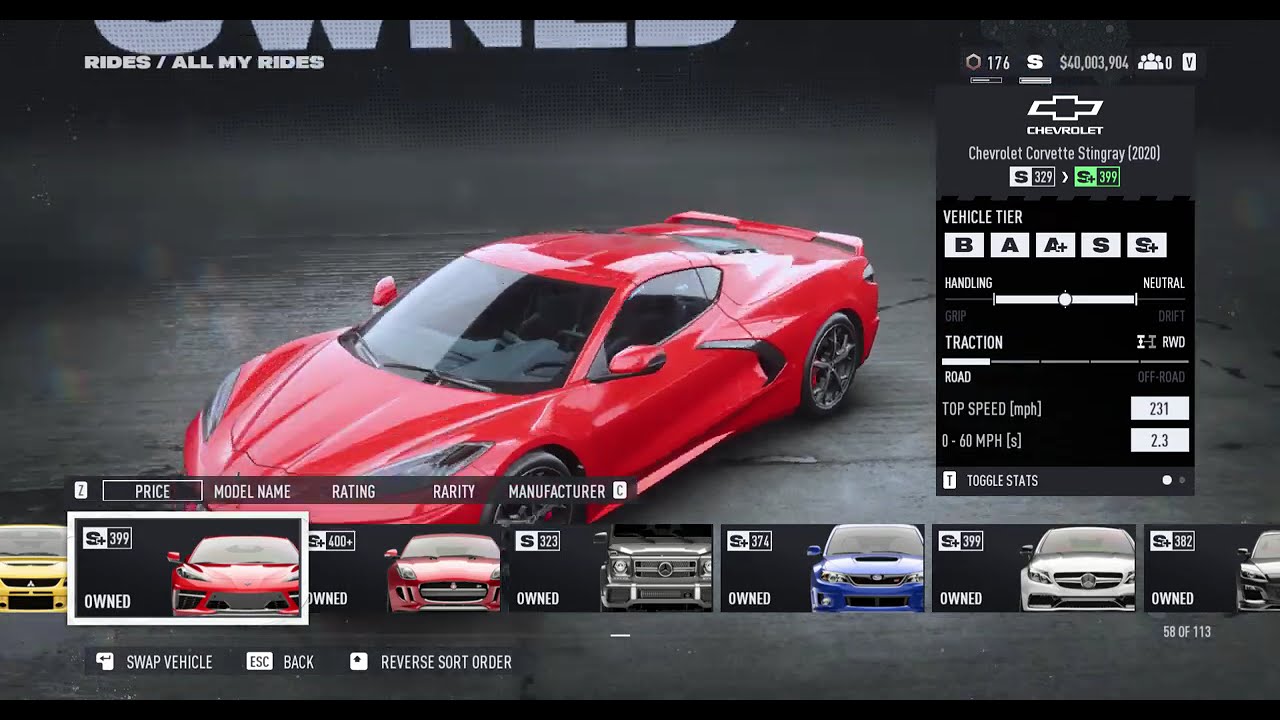Click the S+ 374 badge on Subaru card

[751, 541]
